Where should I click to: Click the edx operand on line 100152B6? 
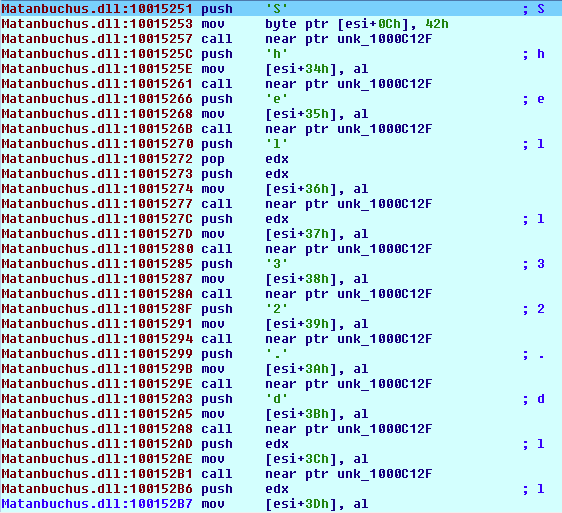277,489
